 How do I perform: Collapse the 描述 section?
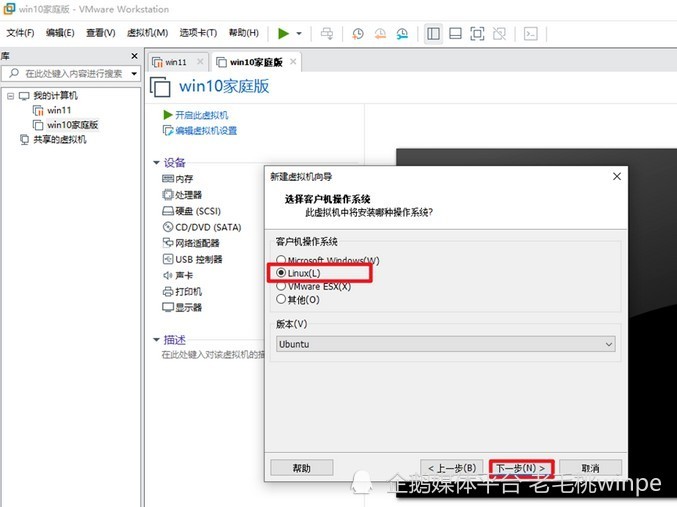coord(156,340)
